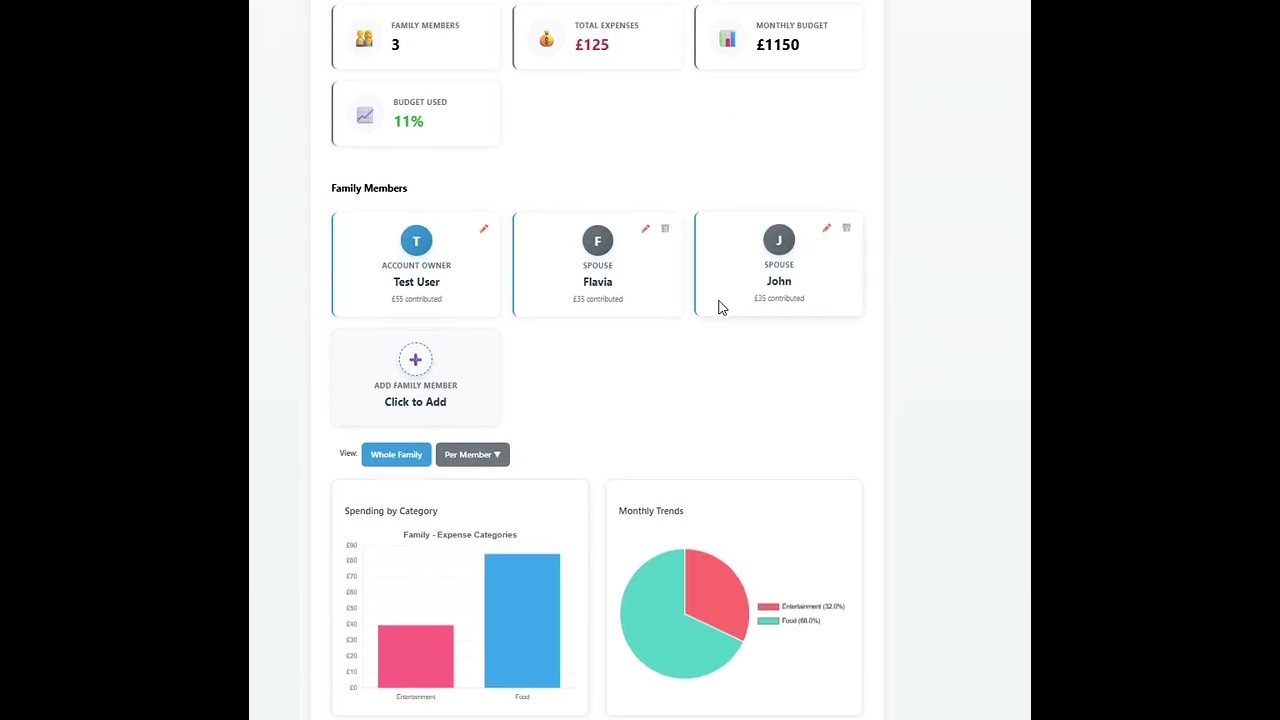Viewport: 1280px width, 720px height.
Task: Select Test User's edit pencil icon
Action: (484, 229)
